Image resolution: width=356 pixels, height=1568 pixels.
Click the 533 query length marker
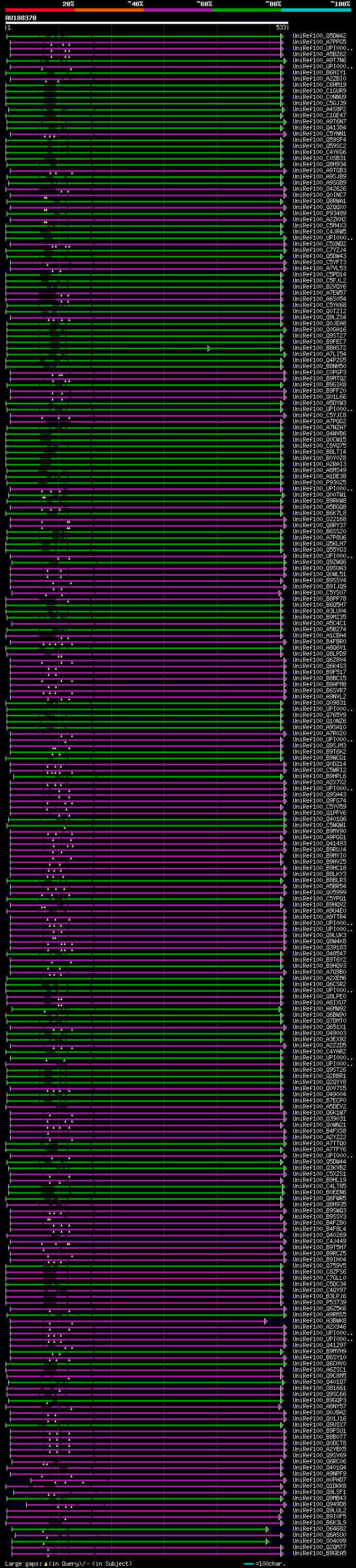(280, 27)
